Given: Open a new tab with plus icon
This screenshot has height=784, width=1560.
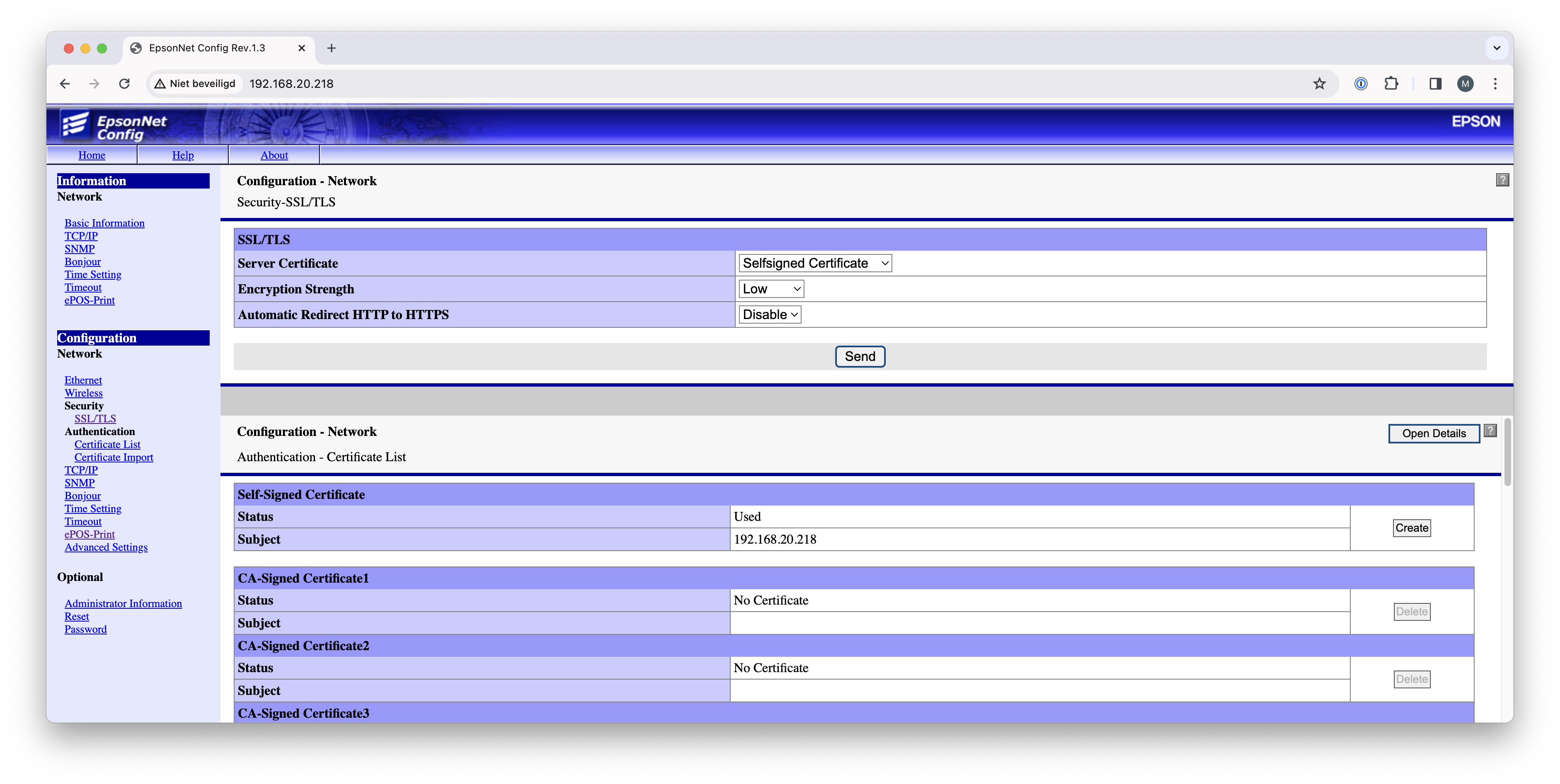Looking at the screenshot, I should click(331, 48).
